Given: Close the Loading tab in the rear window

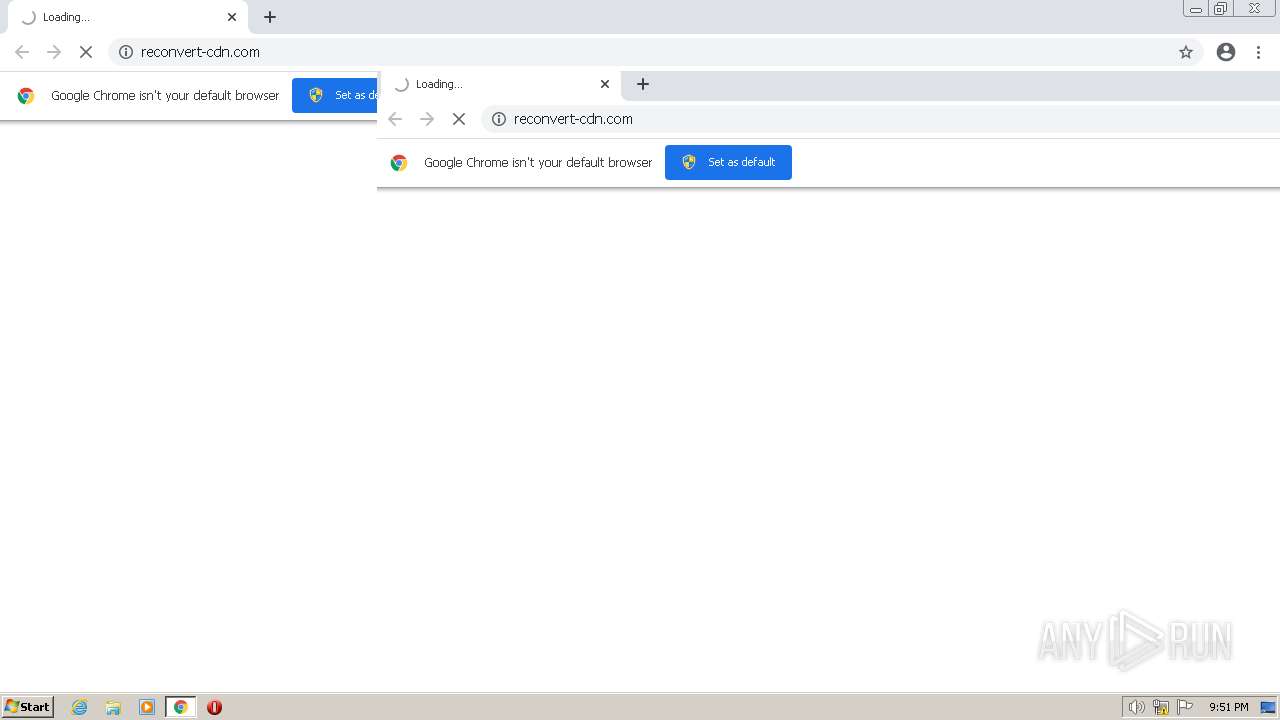Looking at the screenshot, I should tap(232, 17).
